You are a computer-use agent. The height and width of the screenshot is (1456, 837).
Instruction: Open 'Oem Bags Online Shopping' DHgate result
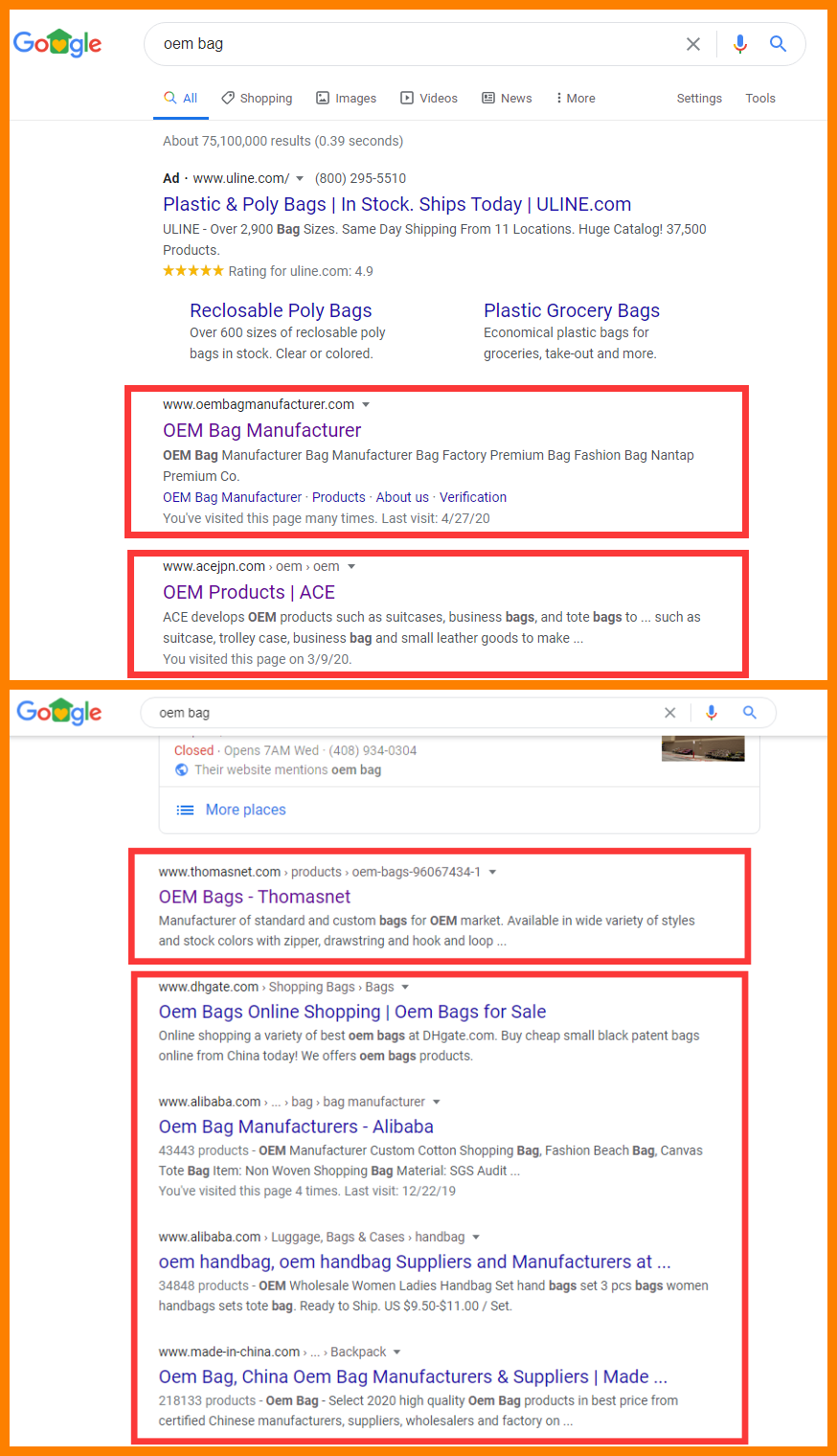coord(352,1012)
